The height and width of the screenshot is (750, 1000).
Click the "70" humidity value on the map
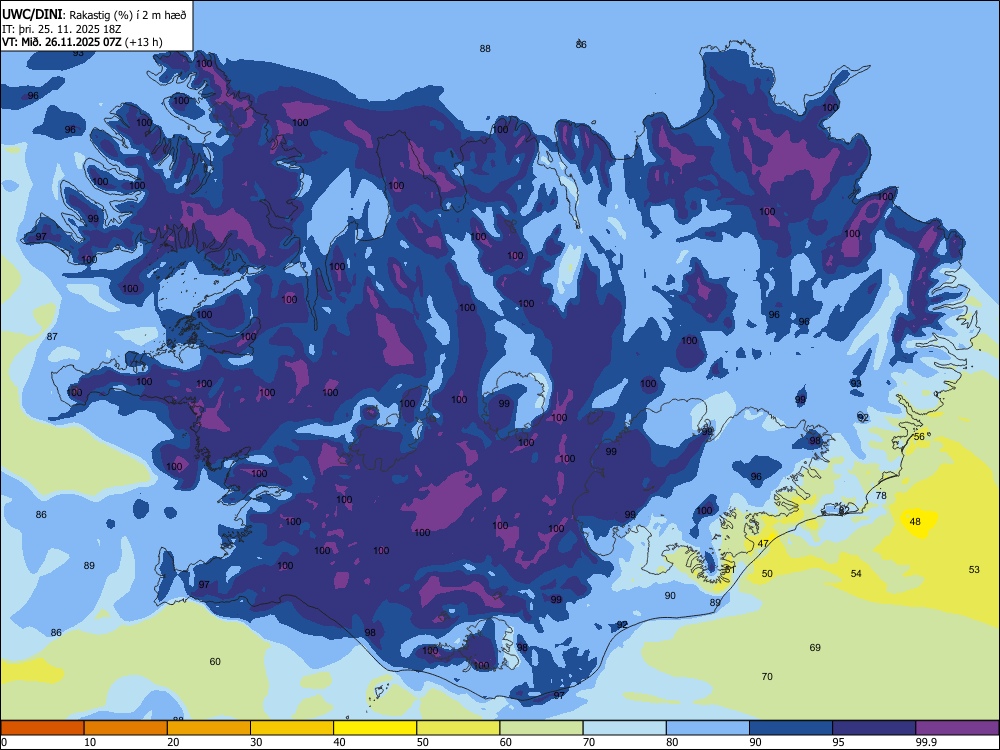[767, 677]
